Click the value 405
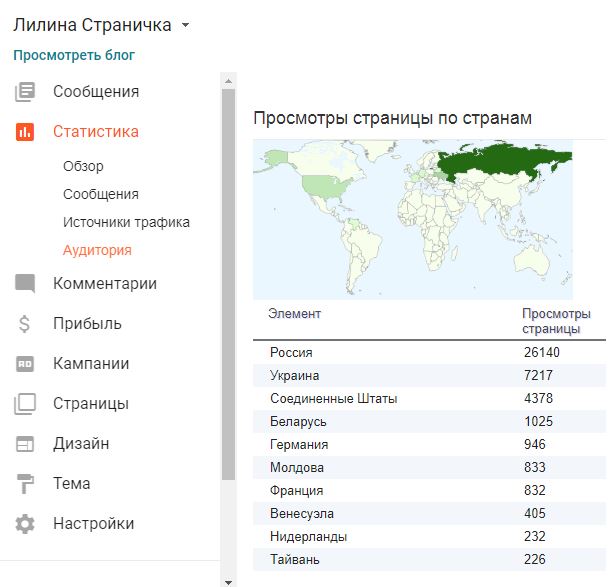This screenshot has width=610, height=587. (535, 513)
